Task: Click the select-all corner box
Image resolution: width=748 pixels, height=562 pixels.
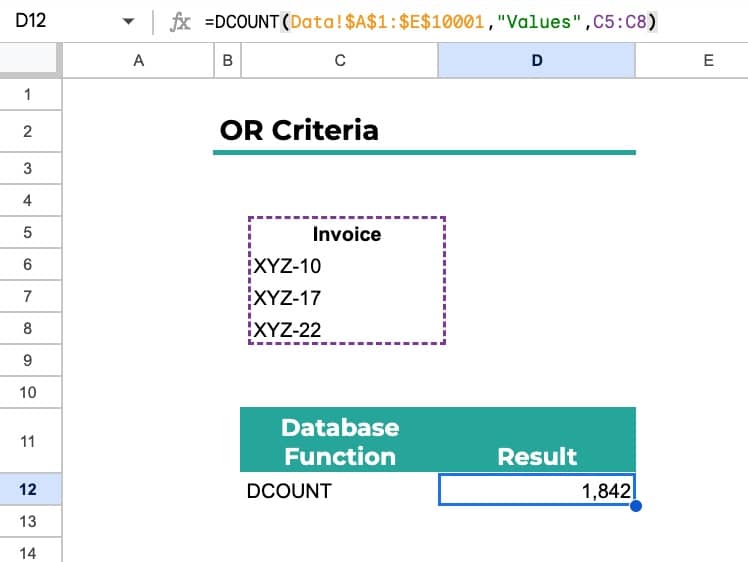Action: pos(30,61)
